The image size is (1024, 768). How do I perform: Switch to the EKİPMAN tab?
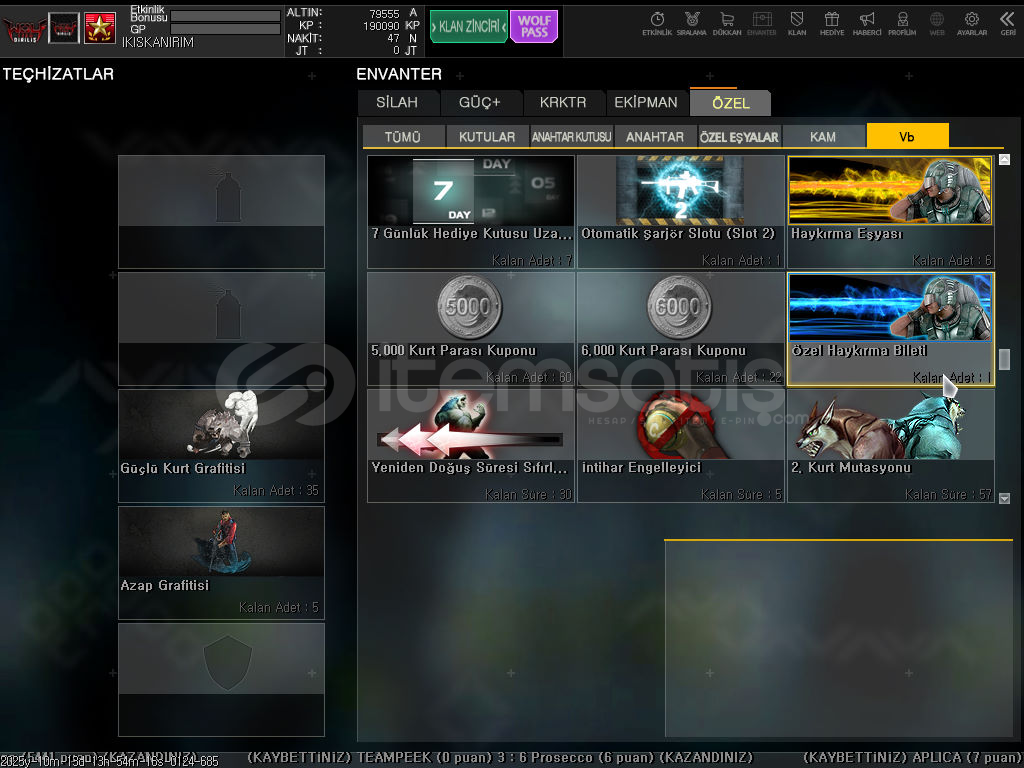coord(646,103)
